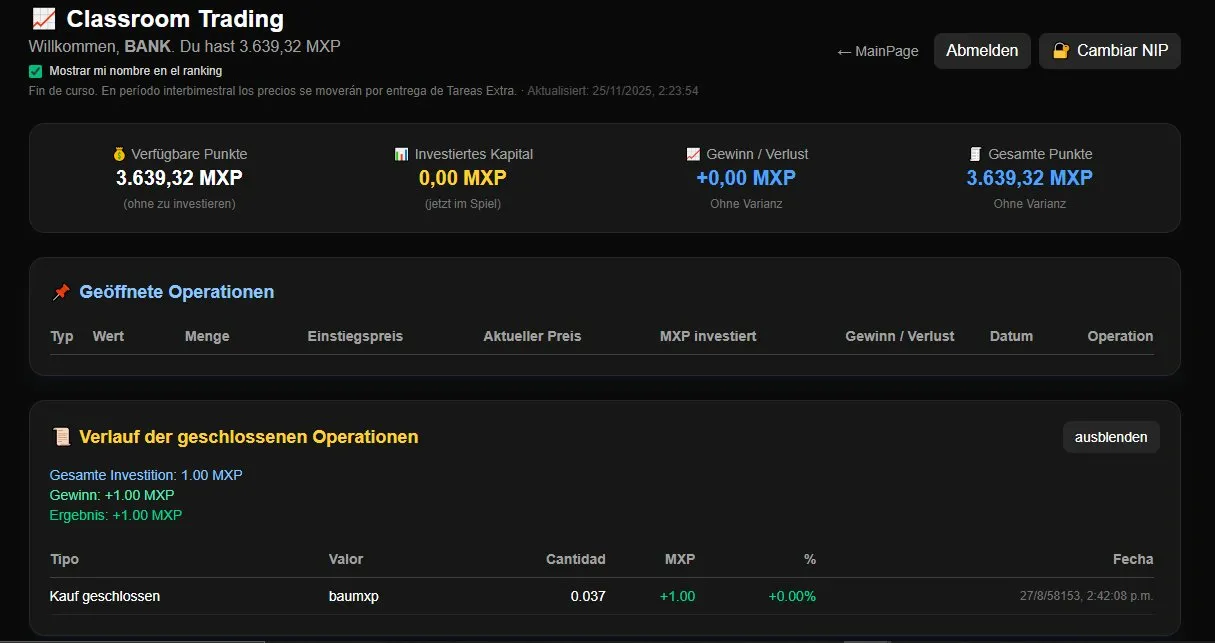Viewport: 1215px width, 643px height.
Task: Click the trend icon beside Gewinn / Verlust
Action: [693, 154]
